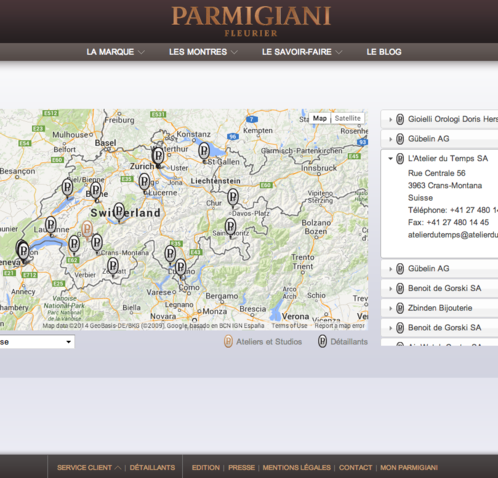Image resolution: width=498 pixels, height=478 pixels.
Task: Open the LE SAVOIR-FAIRE menu
Action: [302, 52]
